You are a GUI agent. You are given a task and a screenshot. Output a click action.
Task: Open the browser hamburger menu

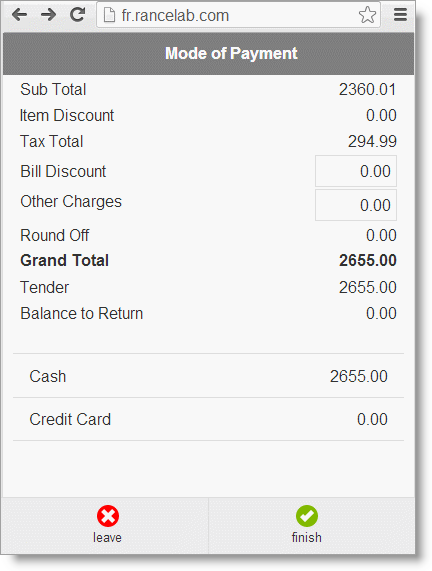[x=400, y=15]
